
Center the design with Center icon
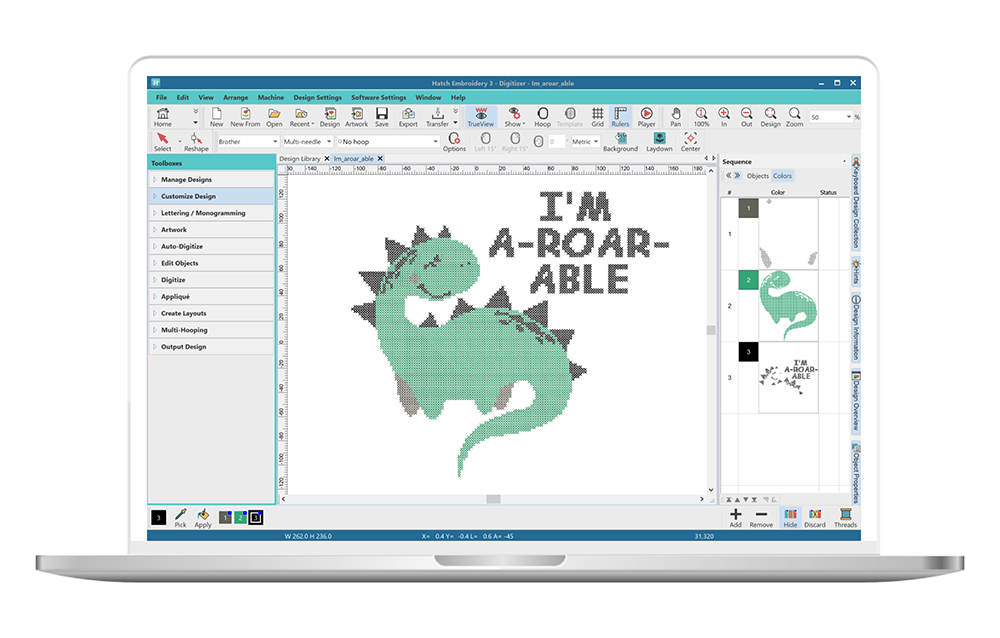tap(690, 141)
